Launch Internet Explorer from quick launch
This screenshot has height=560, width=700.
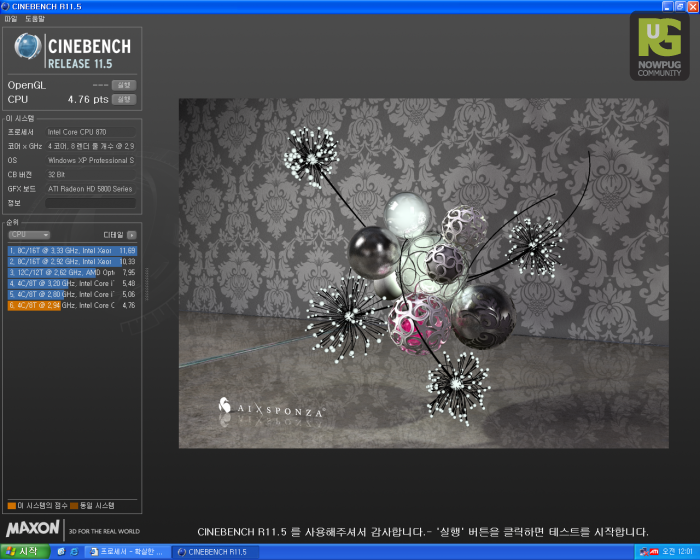(74, 552)
